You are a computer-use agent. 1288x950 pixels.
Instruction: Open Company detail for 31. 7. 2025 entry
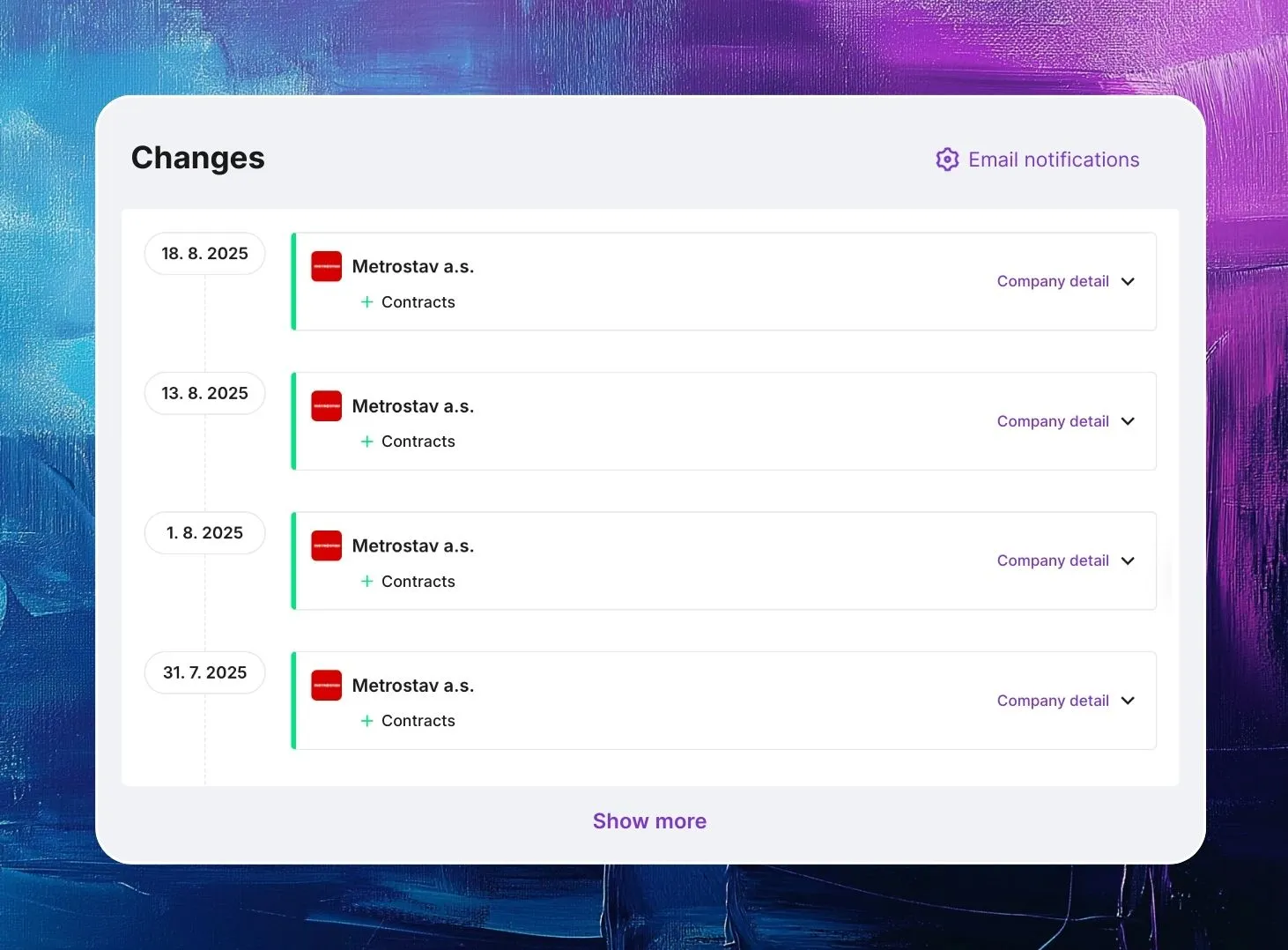click(x=1053, y=701)
